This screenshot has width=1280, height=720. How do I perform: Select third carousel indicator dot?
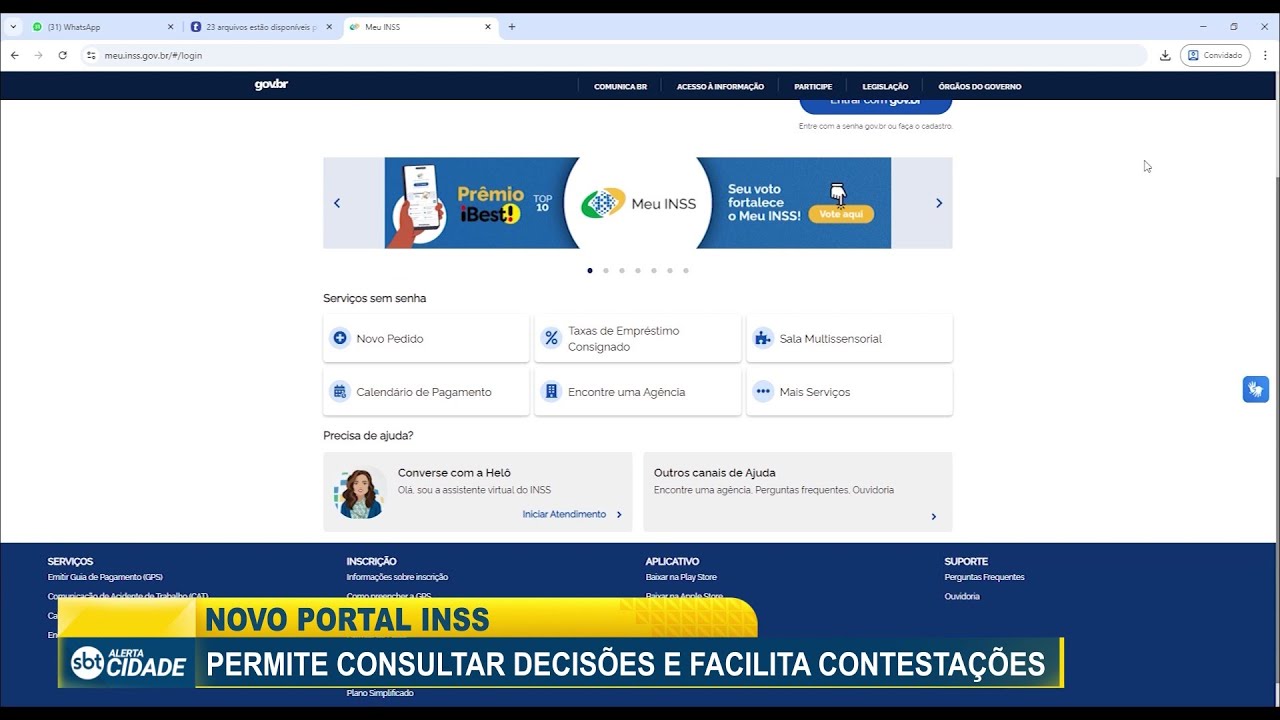622,270
